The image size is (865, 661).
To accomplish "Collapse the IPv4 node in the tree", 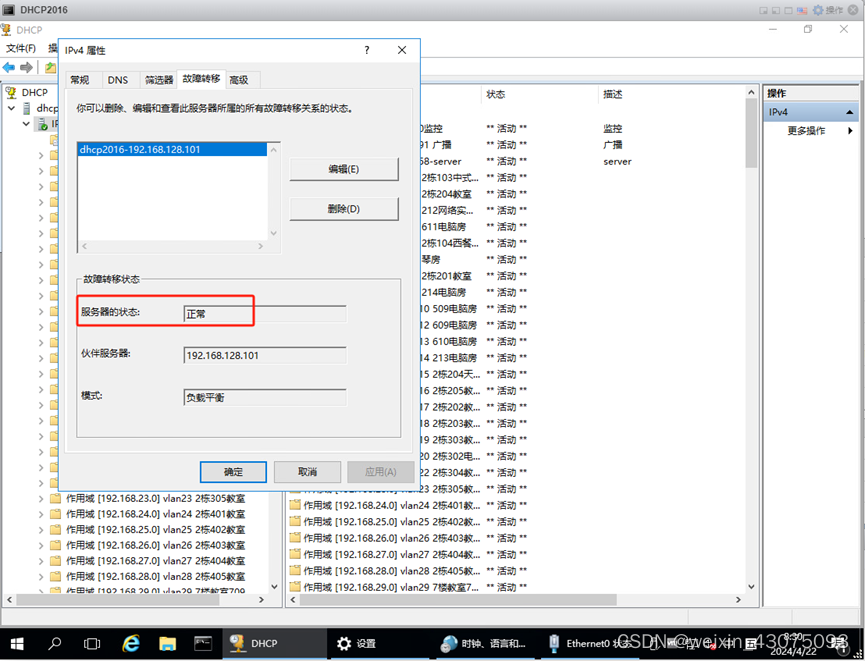I will coord(26,124).
